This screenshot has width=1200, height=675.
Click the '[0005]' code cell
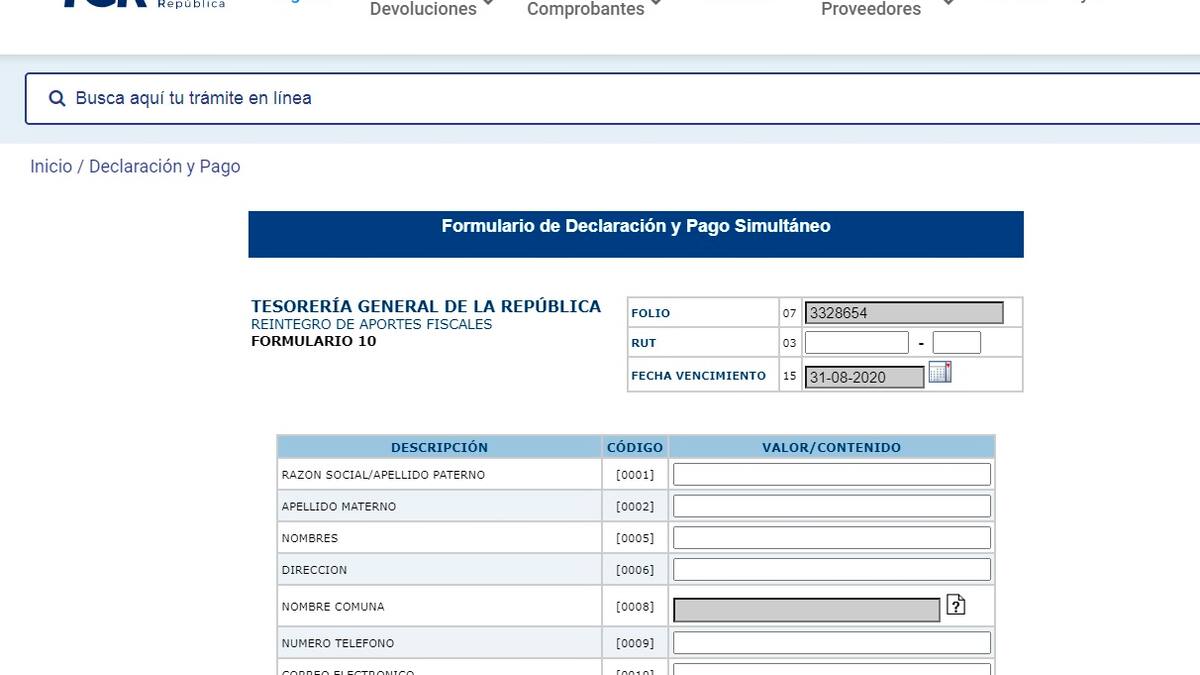coord(635,538)
